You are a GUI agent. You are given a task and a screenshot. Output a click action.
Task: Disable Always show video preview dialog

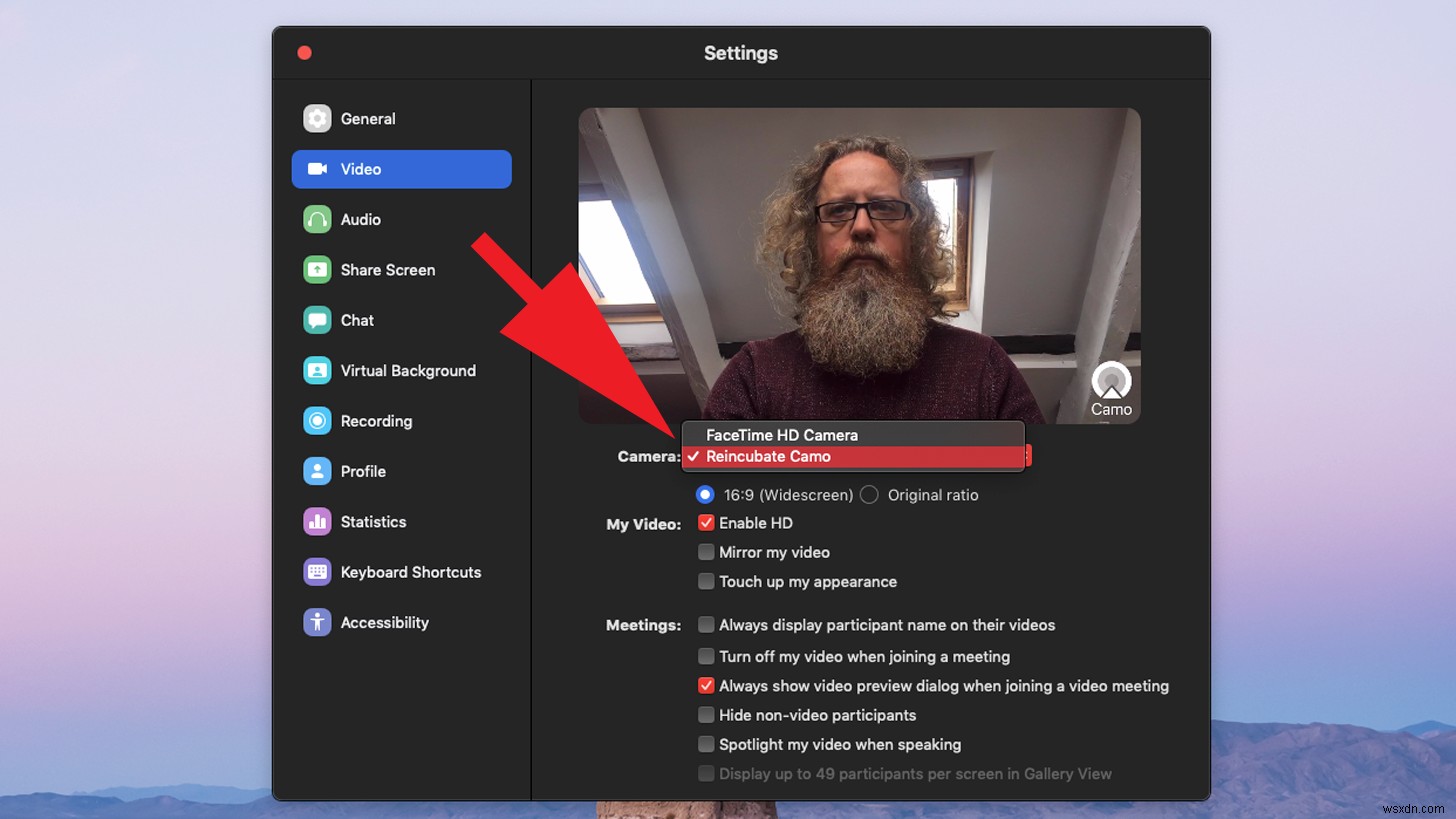(706, 686)
